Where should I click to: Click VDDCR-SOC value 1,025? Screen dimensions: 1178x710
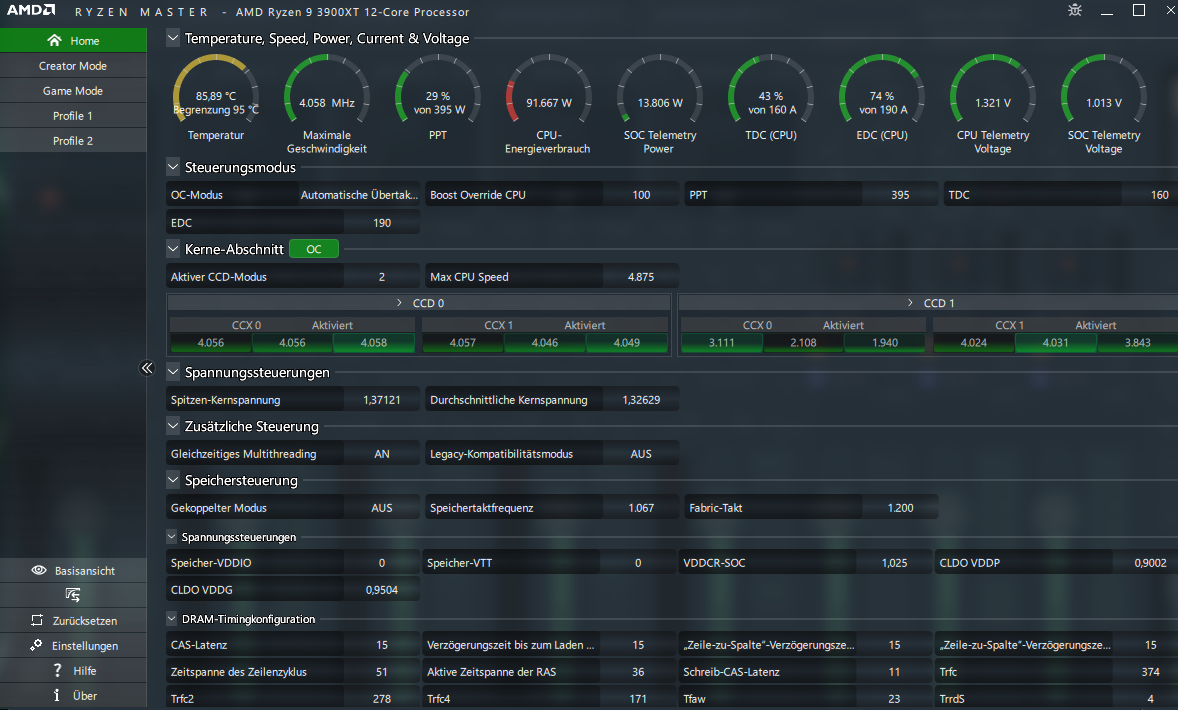pyautogui.click(x=894, y=563)
